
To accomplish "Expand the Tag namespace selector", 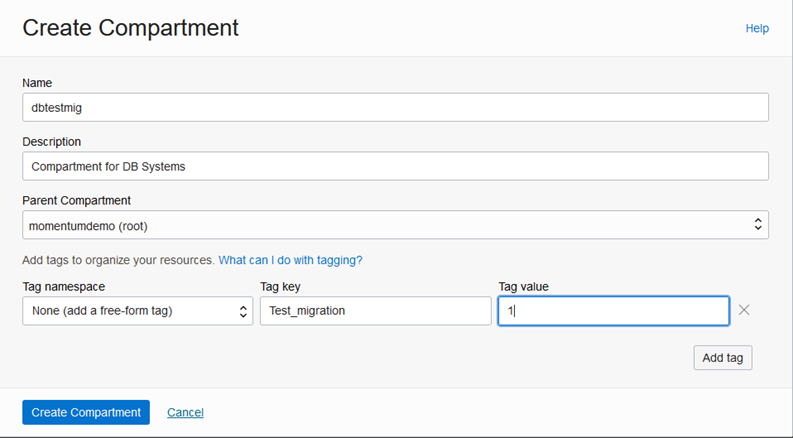I will click(137, 311).
